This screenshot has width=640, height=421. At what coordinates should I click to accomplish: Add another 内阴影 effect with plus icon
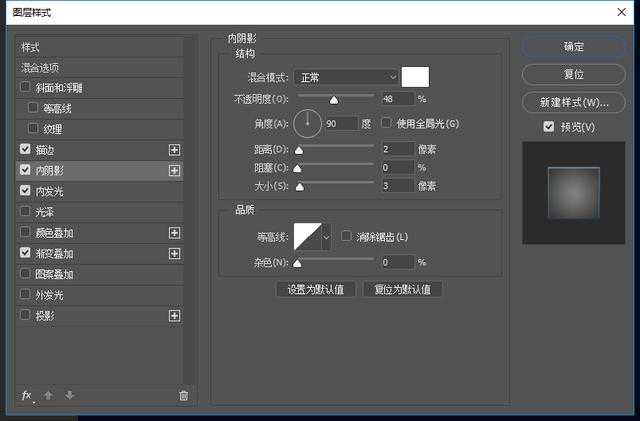coord(175,170)
